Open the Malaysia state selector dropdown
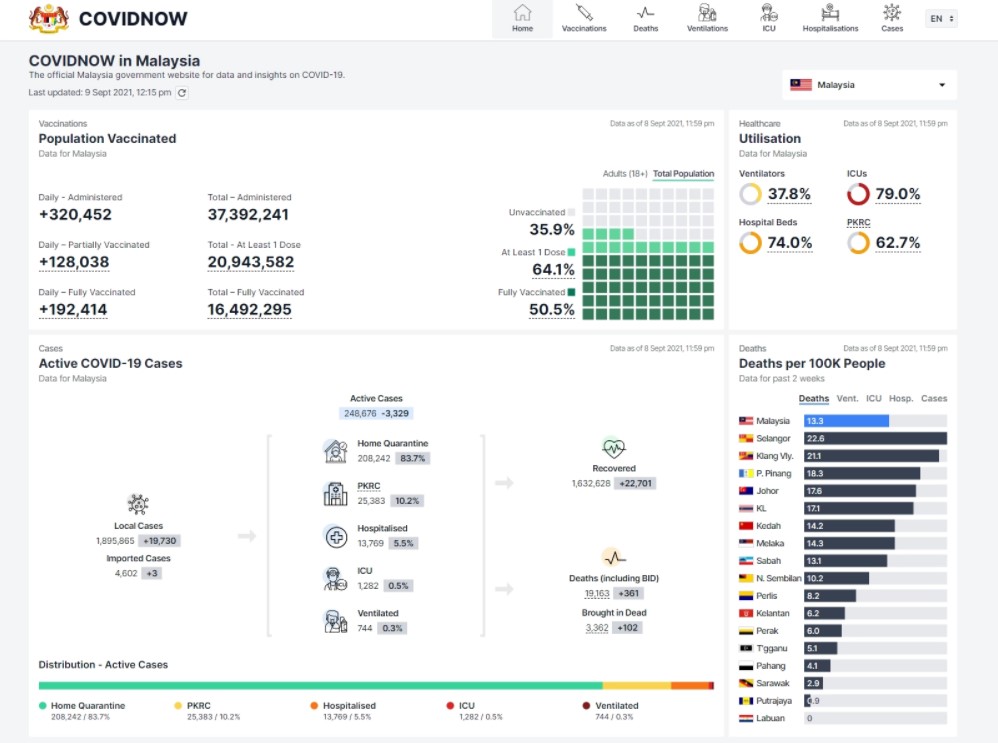This screenshot has width=998, height=743. (x=869, y=85)
